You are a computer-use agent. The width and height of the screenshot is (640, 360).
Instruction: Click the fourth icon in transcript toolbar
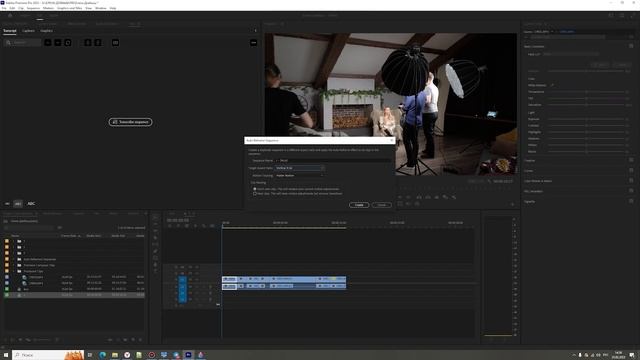click(x=88, y=42)
